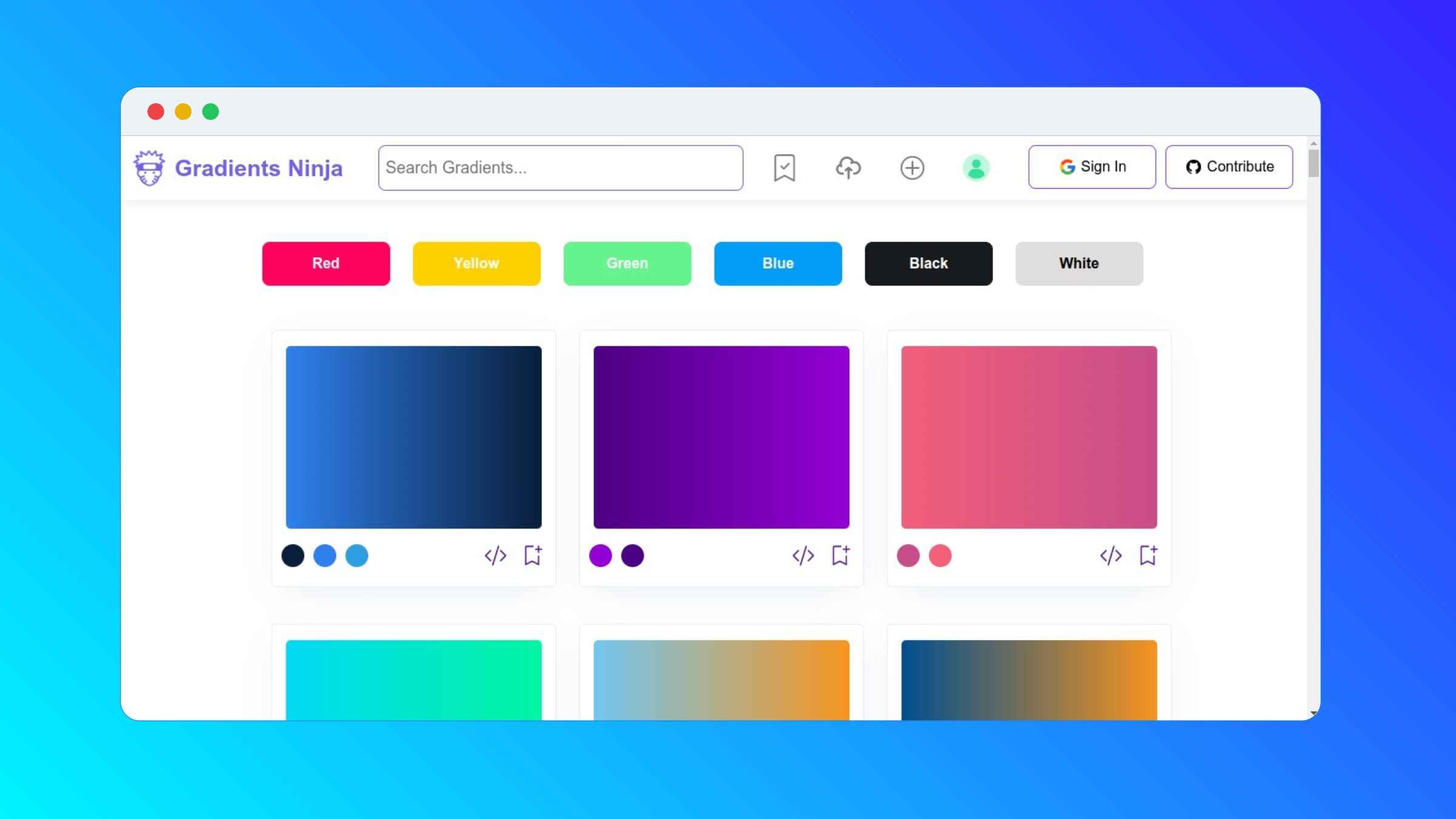This screenshot has height=819, width=1456.
Task: Click the upload/export icon in navbar
Action: [848, 167]
